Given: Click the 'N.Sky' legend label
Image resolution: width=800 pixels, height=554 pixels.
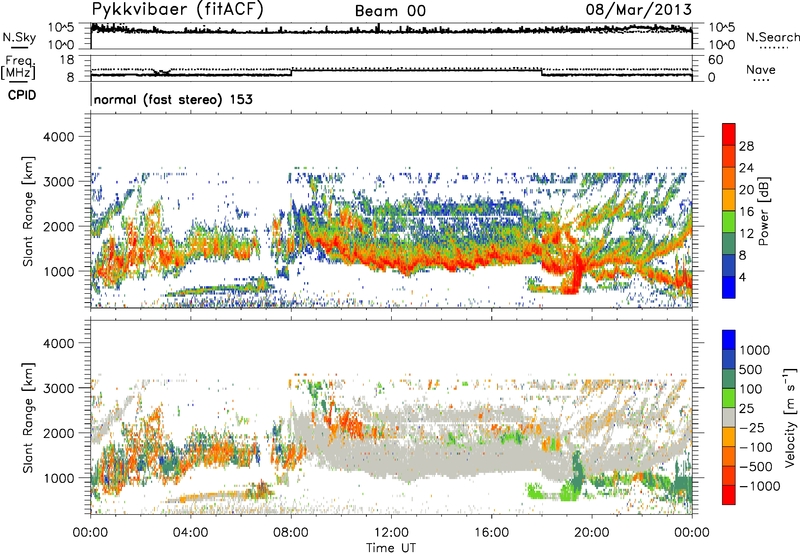Looking at the screenshot, I should click(x=19, y=37).
